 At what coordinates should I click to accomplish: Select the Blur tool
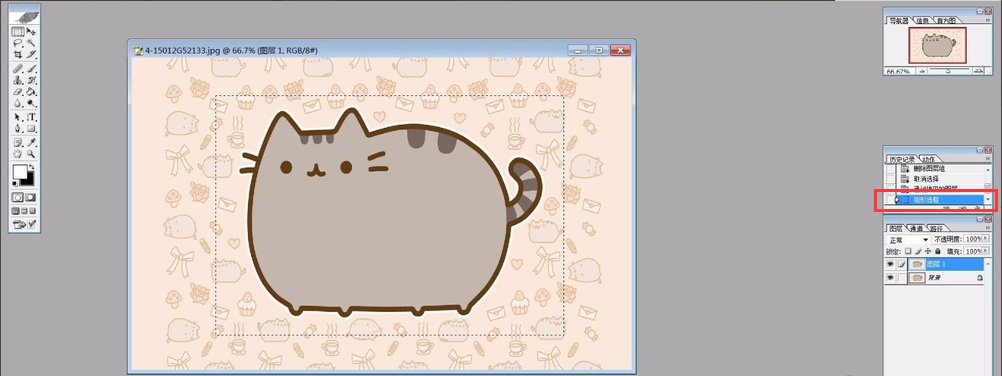pyautogui.click(x=18, y=103)
